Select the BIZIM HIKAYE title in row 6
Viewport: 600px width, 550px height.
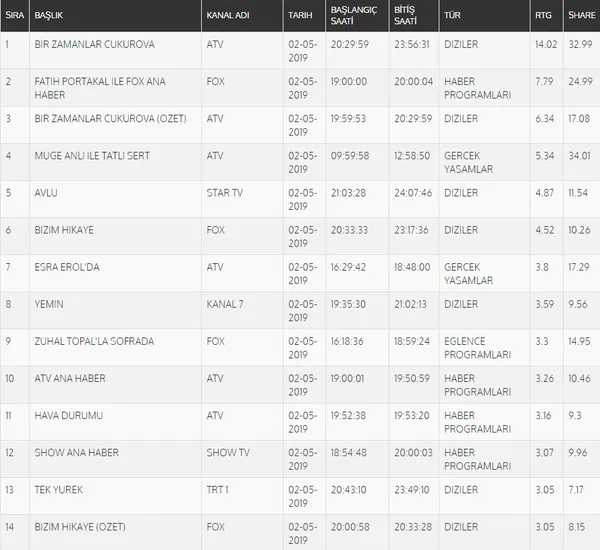[x=64, y=230]
